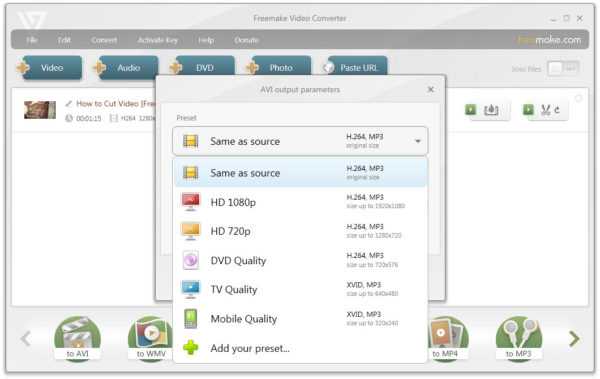Screen dimensions: 600x379
Task: Open the video cut scissors tool
Action: 546,110
